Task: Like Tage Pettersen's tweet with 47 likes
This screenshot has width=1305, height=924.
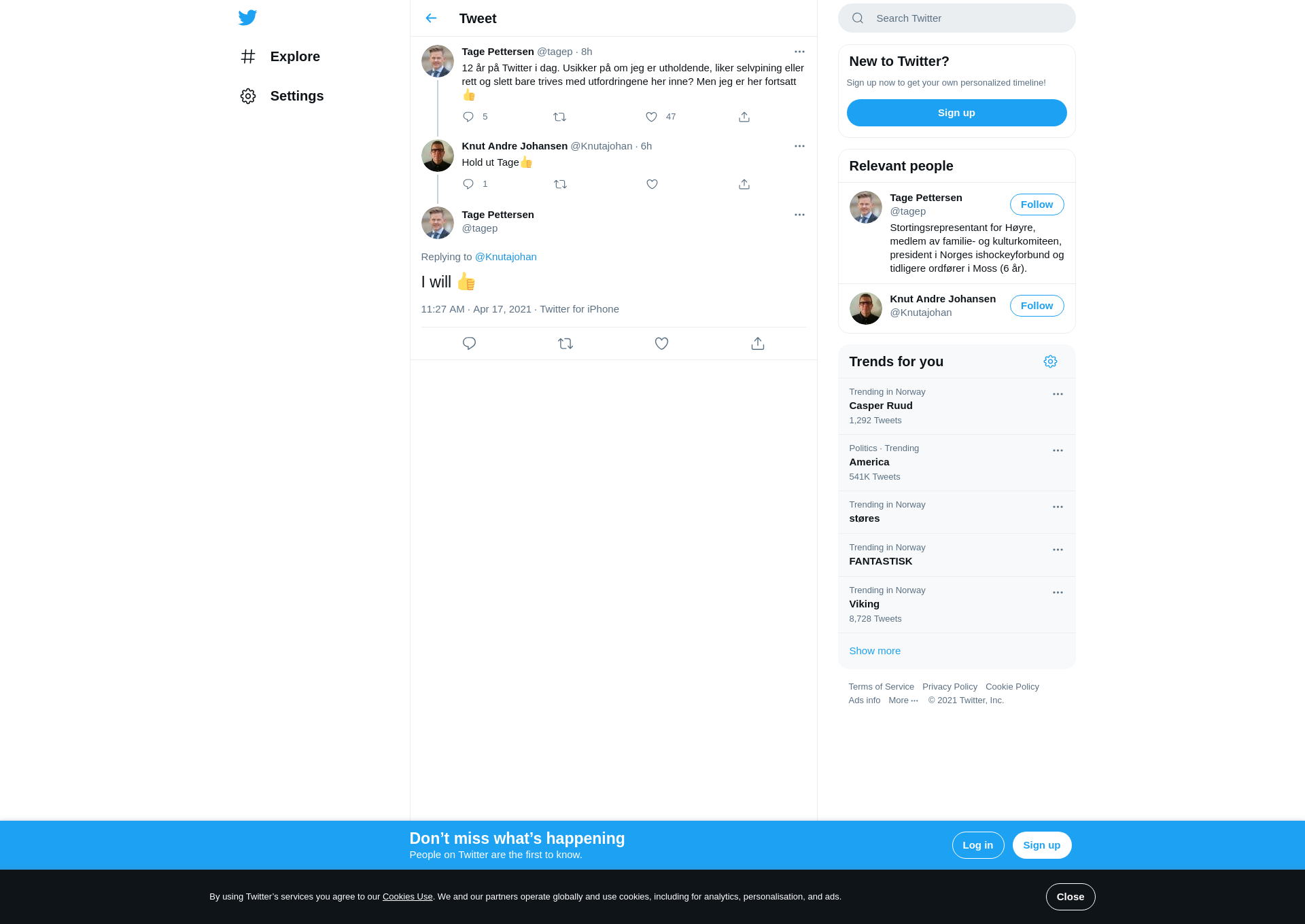Action: pos(651,117)
